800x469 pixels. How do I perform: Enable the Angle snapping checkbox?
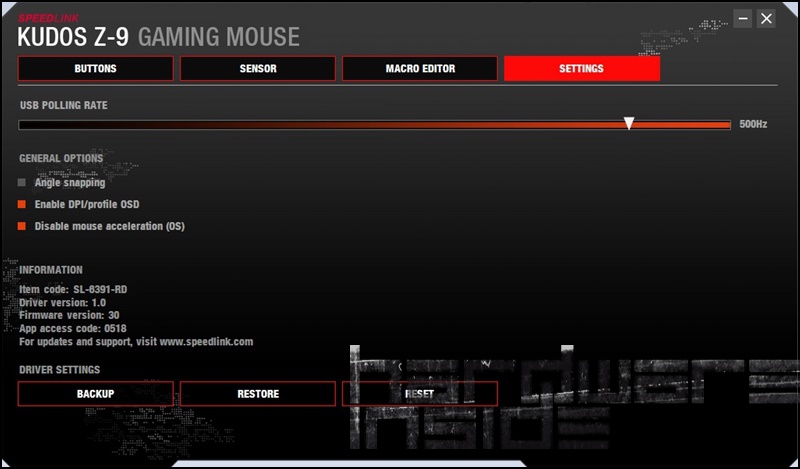coord(22,183)
